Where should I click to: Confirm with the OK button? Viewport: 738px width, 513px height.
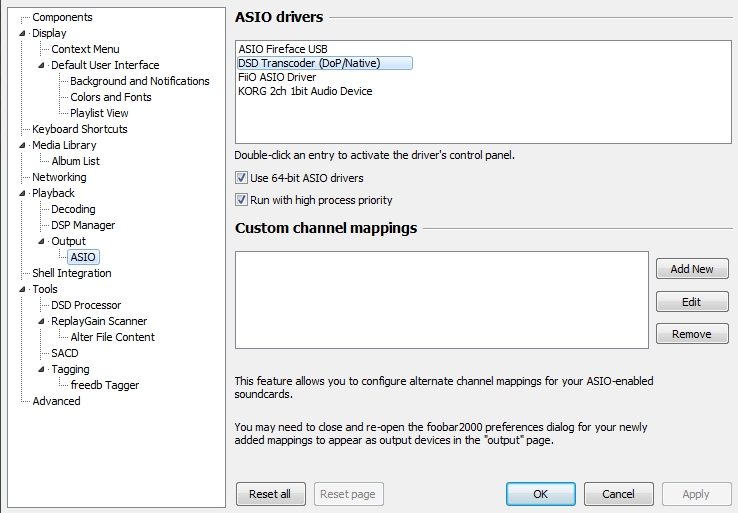pos(540,494)
